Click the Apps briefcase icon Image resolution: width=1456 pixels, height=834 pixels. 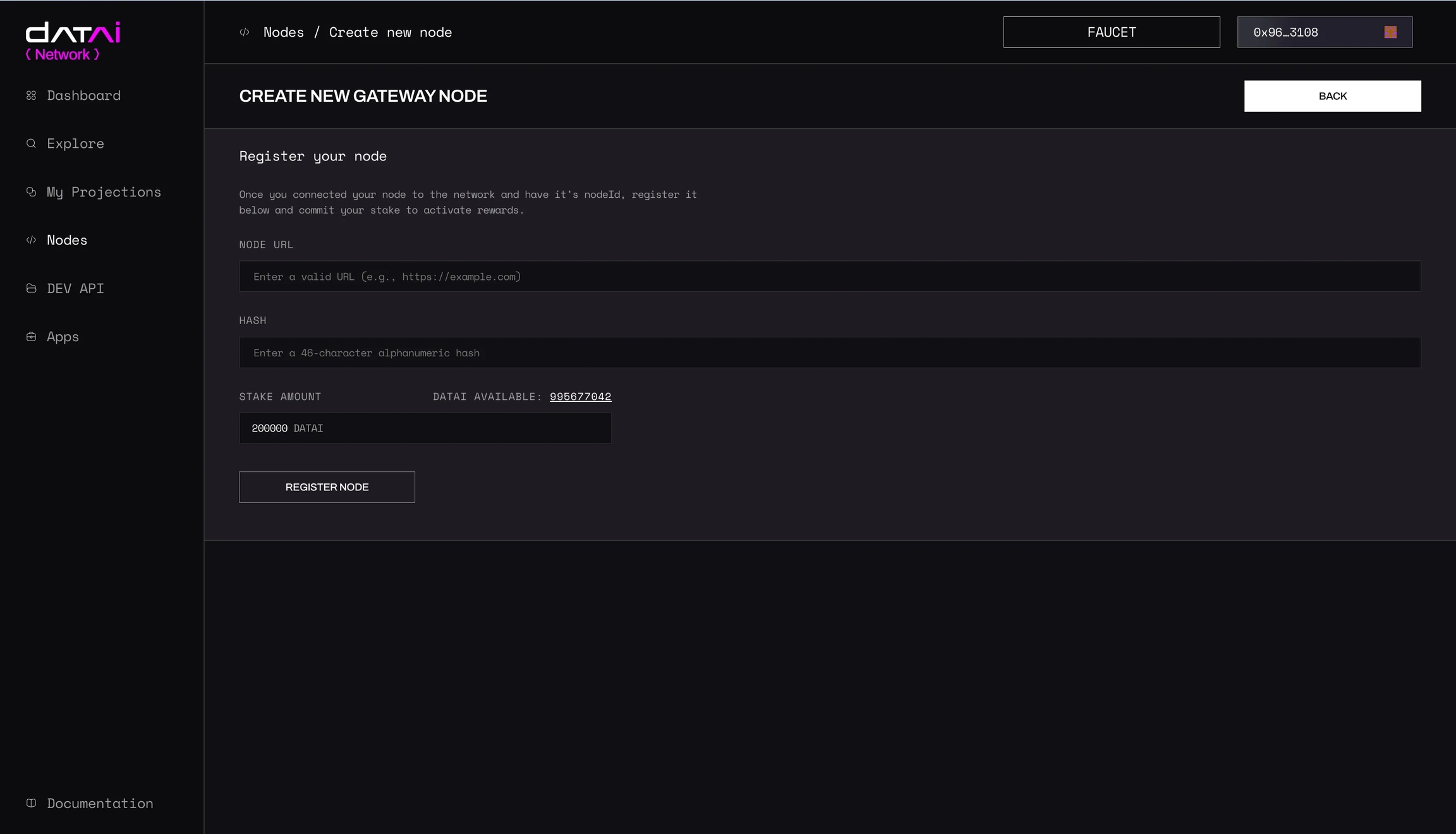click(31, 337)
